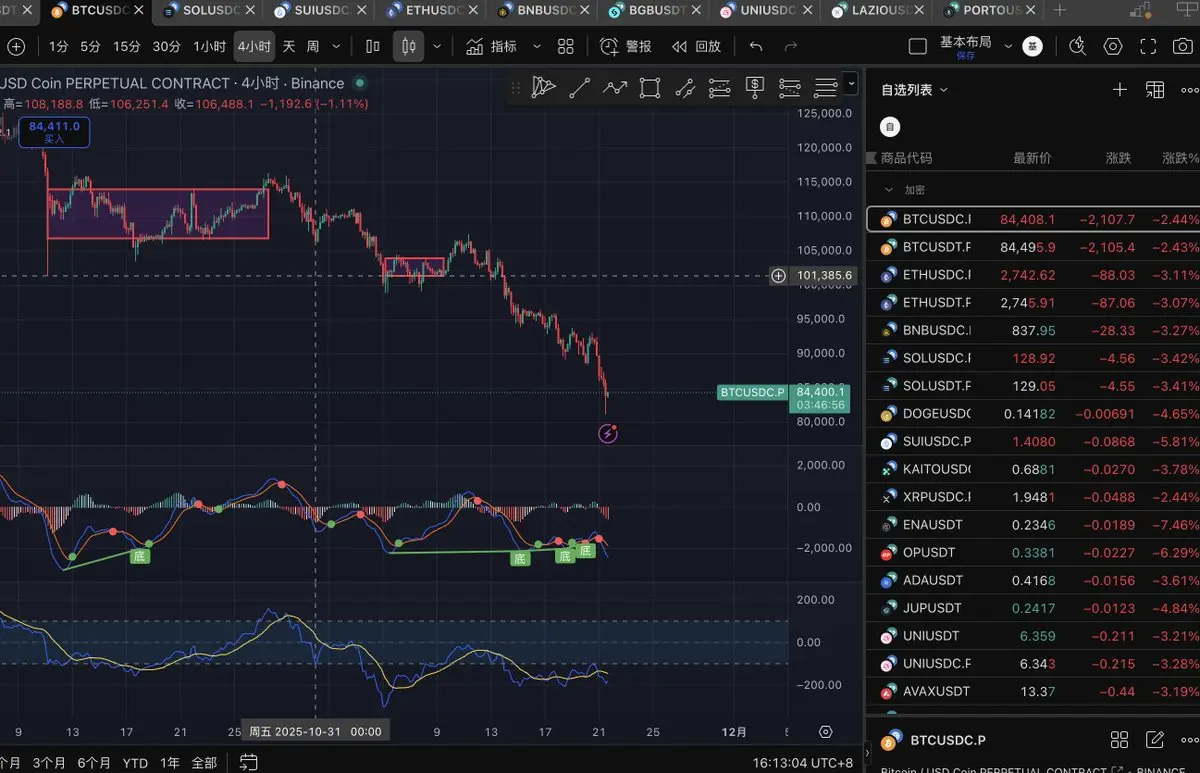Open watchlist advanced view table icon
Viewport: 1200px width, 773px height.
click(x=1155, y=89)
